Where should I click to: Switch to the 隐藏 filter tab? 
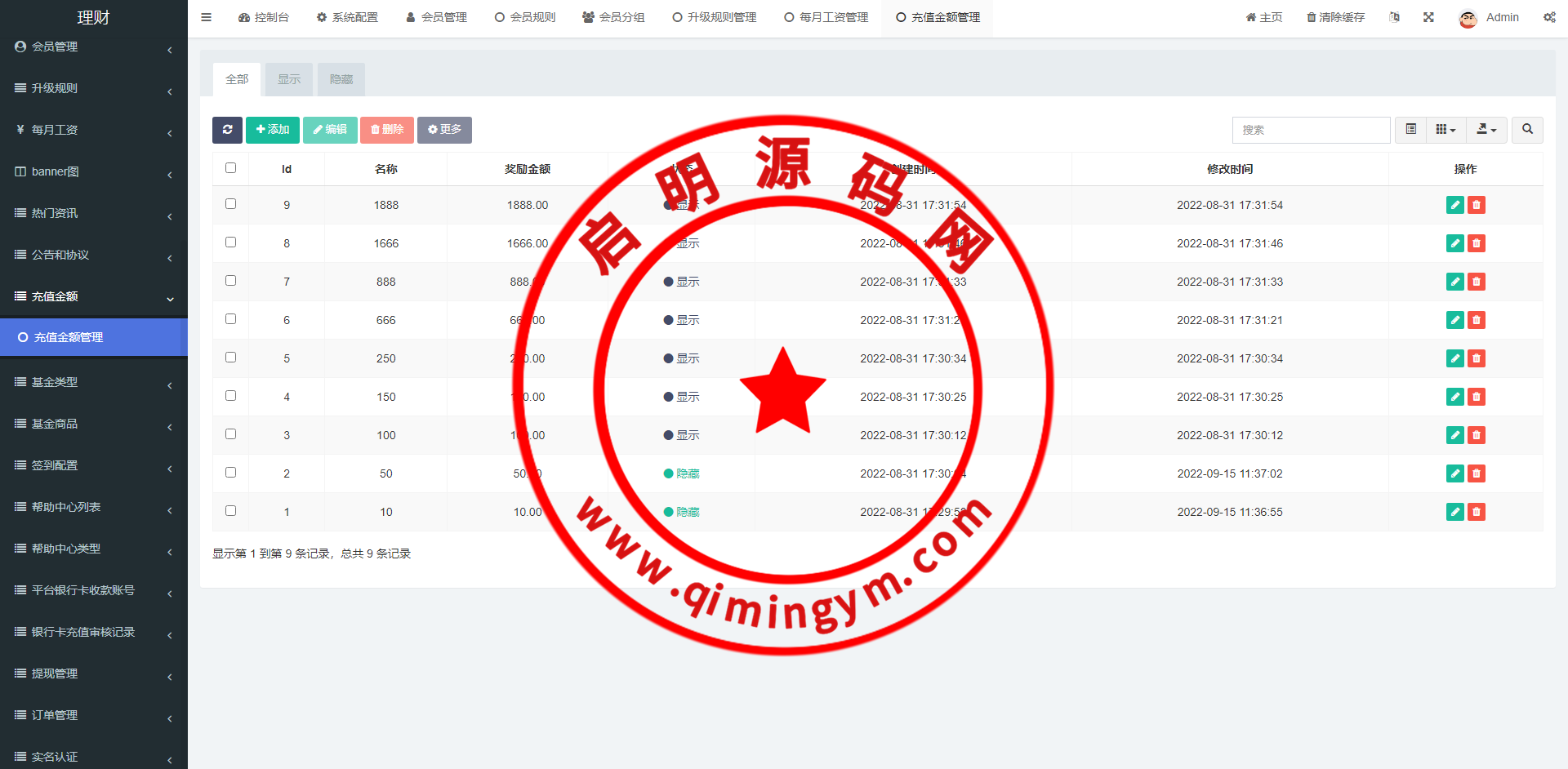(341, 79)
